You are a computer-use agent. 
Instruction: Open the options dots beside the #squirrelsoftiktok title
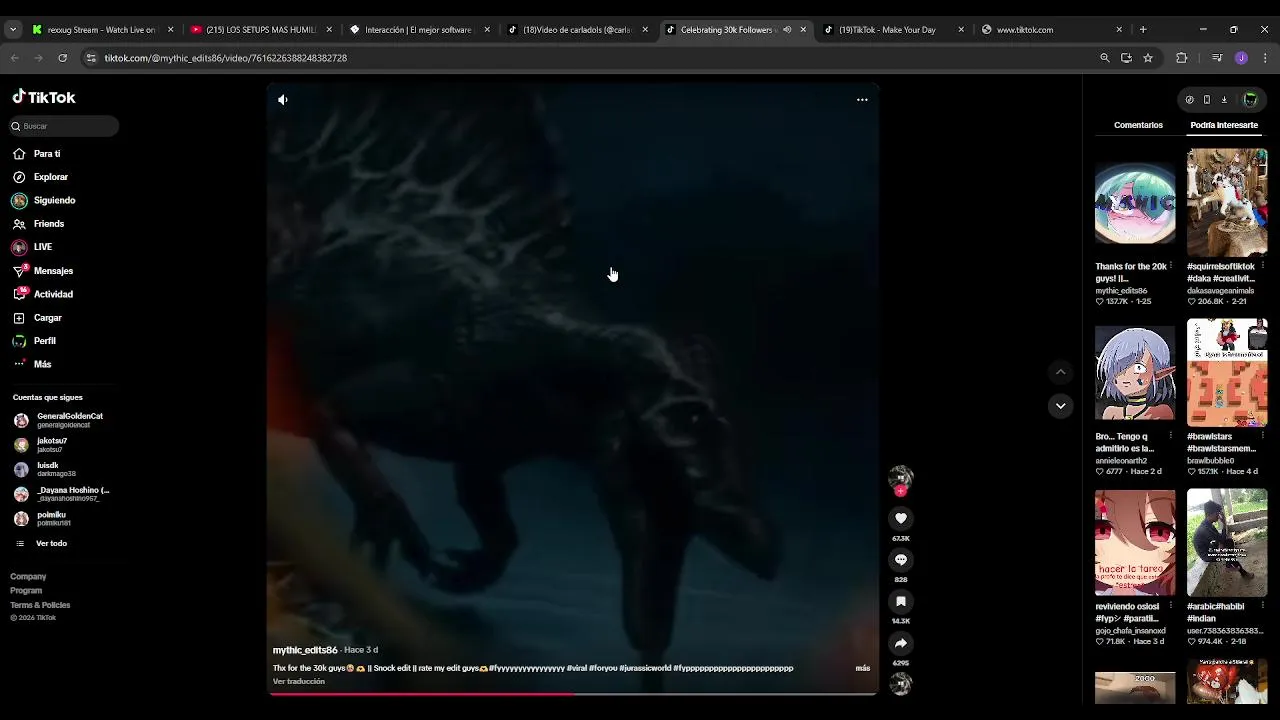1263,267
